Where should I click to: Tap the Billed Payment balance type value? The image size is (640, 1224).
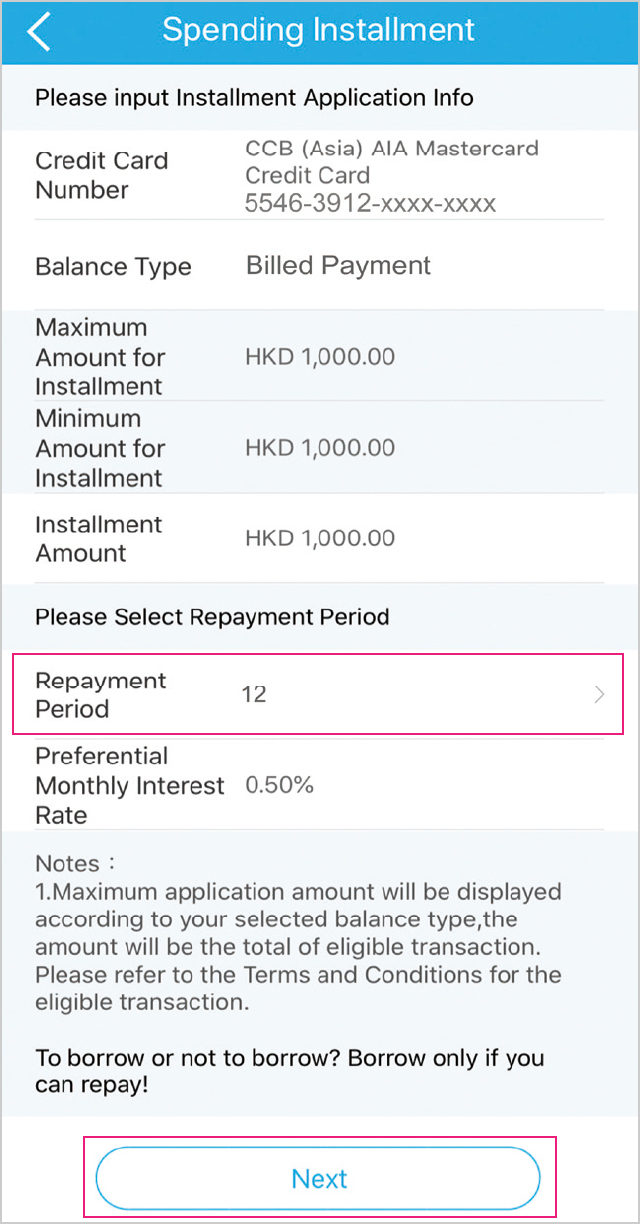pyautogui.click(x=338, y=266)
